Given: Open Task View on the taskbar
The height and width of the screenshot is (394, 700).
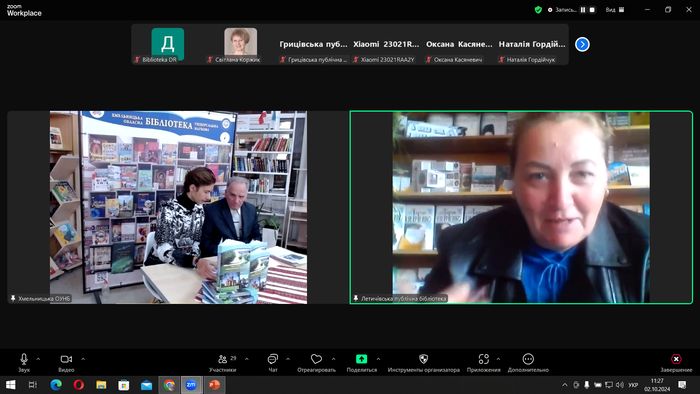Looking at the screenshot, I should click(x=33, y=385).
